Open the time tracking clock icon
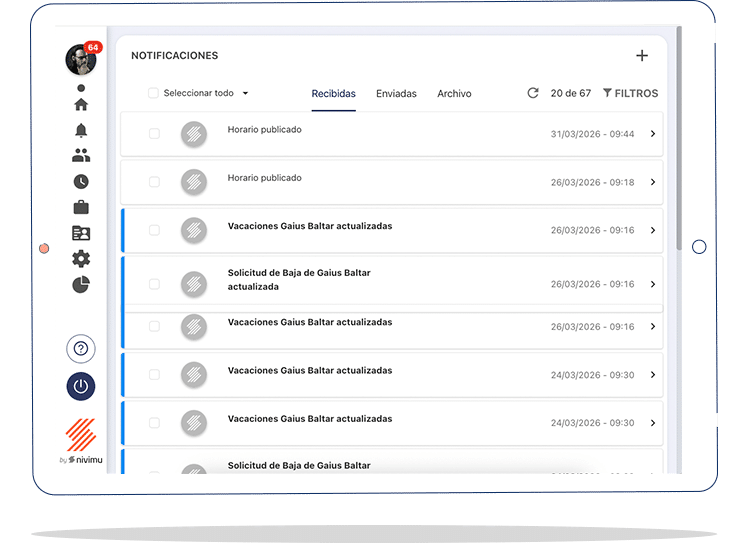Image resolution: width=750 pixels, height=543 pixels. (81, 181)
